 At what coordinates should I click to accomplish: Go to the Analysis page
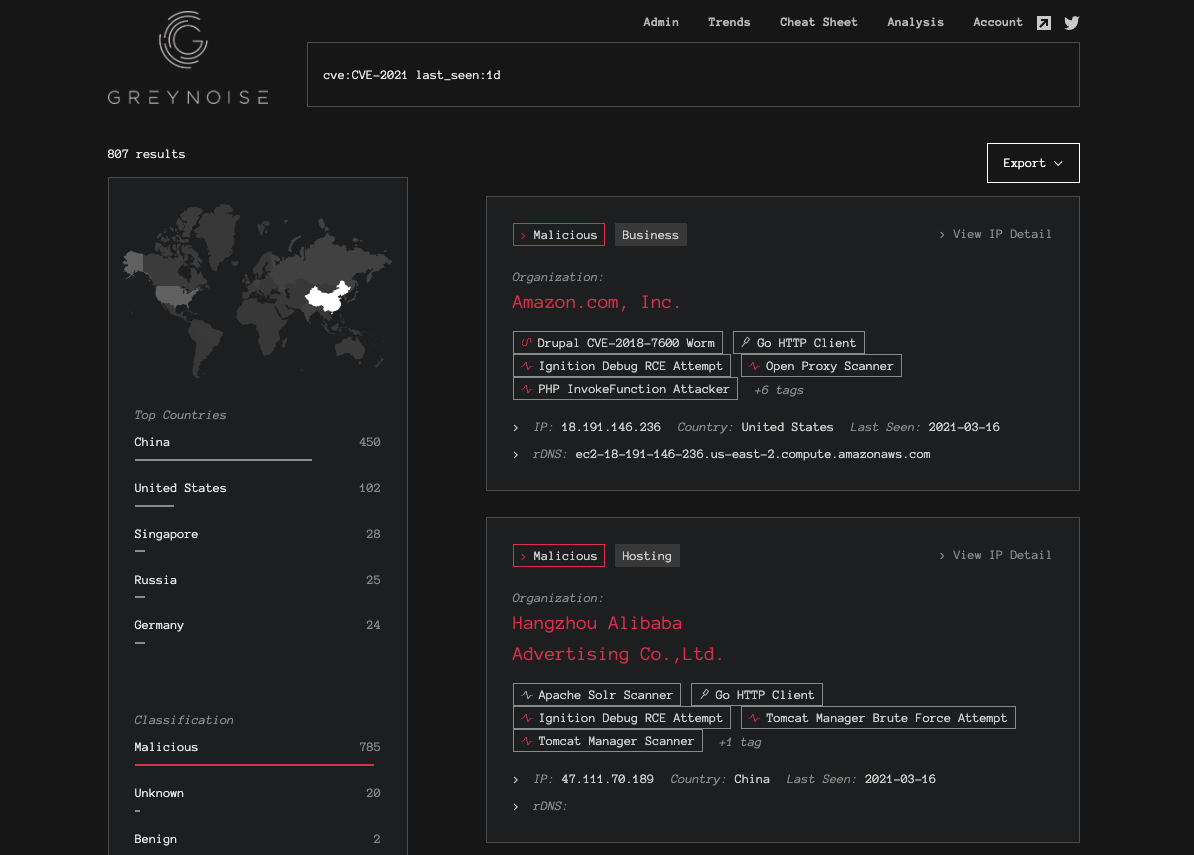click(915, 22)
